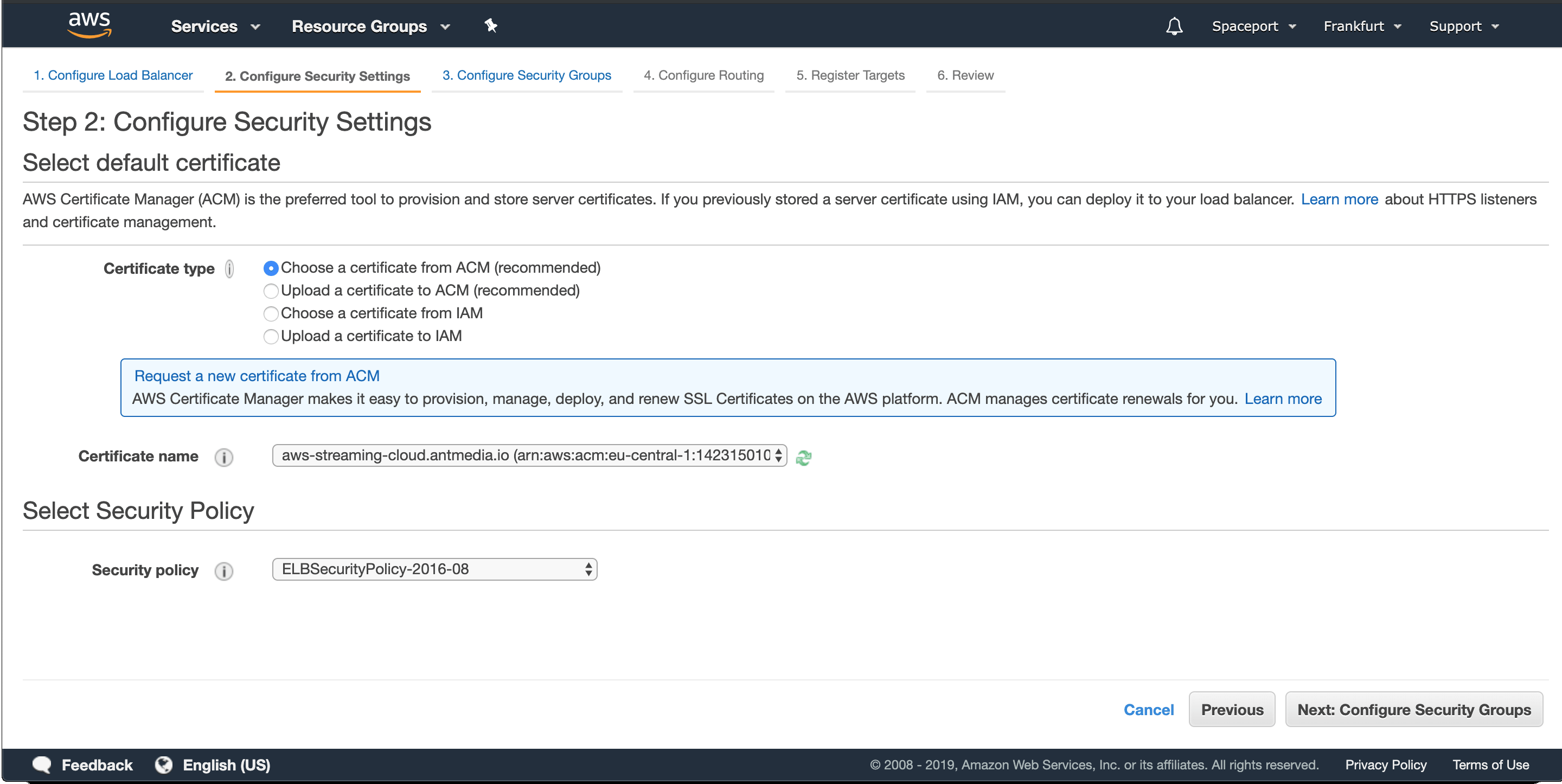Click info icon next to Certificate name
Image resolution: width=1562 pixels, height=784 pixels.
[x=224, y=457]
